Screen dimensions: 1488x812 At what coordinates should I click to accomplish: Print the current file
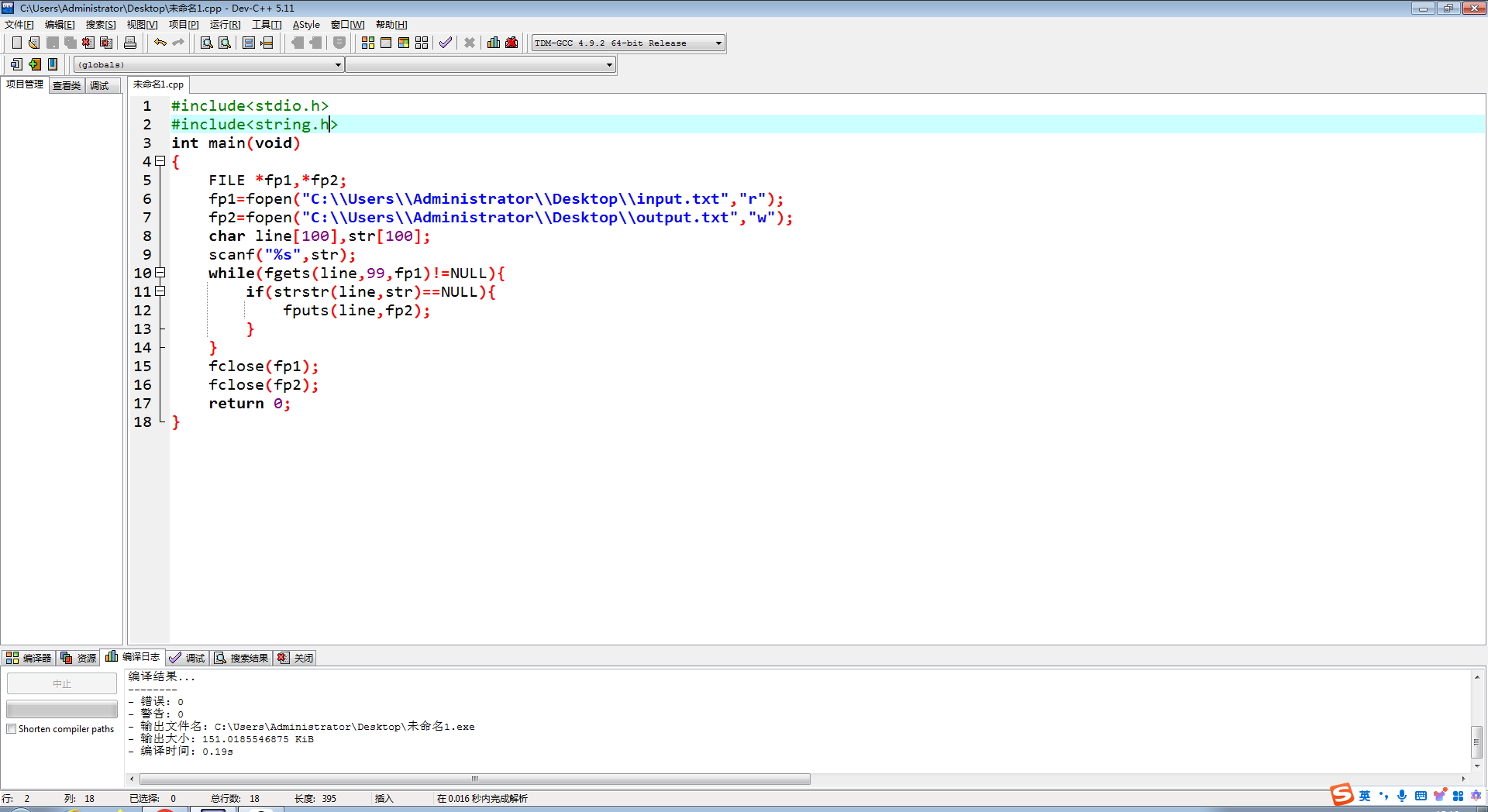[130, 43]
